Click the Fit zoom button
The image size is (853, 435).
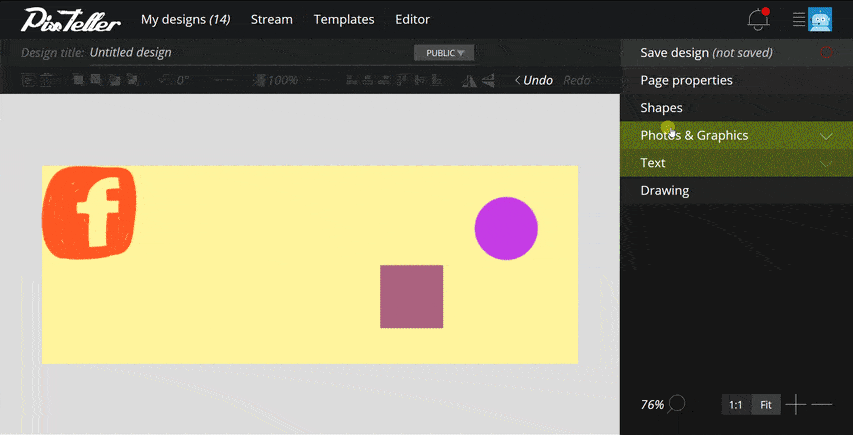point(766,405)
